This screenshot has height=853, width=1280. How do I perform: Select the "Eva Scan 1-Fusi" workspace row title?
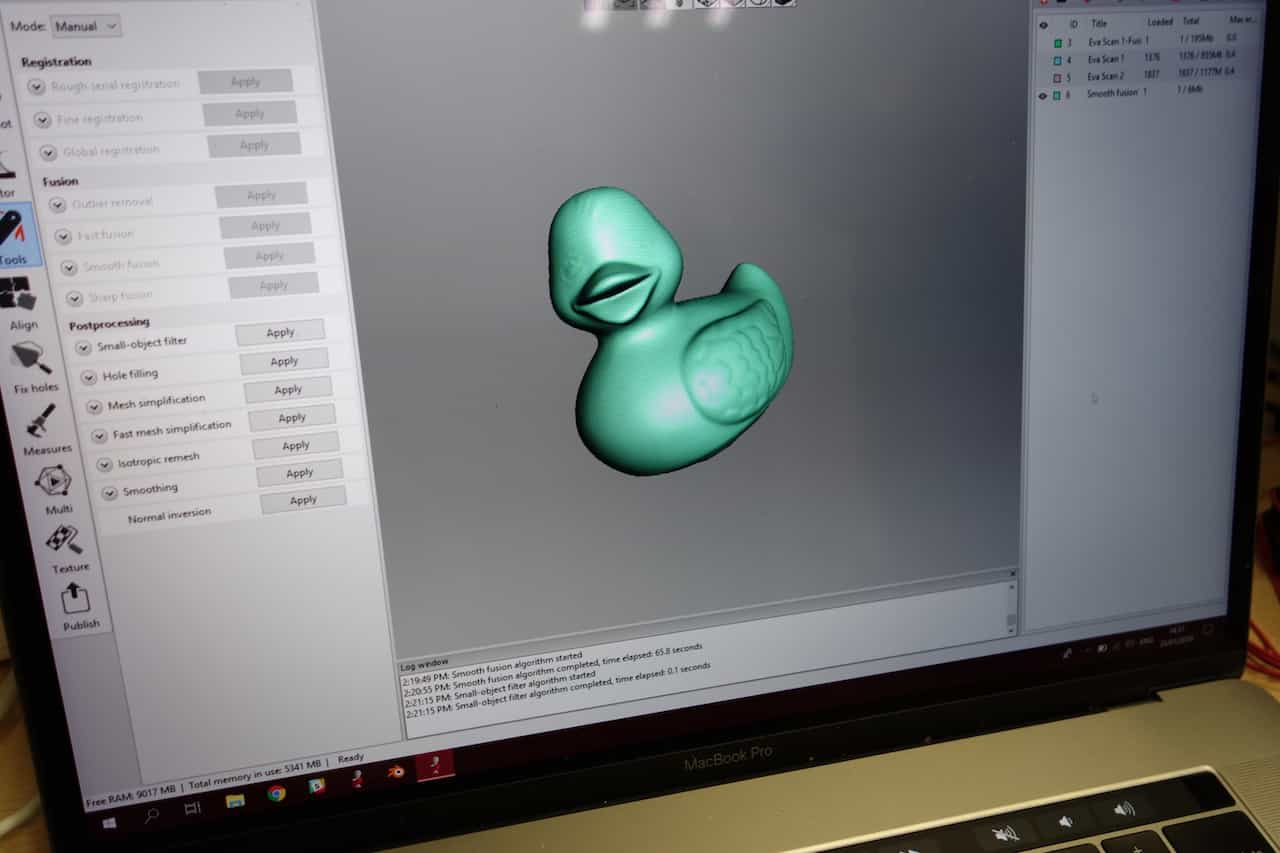click(1115, 42)
